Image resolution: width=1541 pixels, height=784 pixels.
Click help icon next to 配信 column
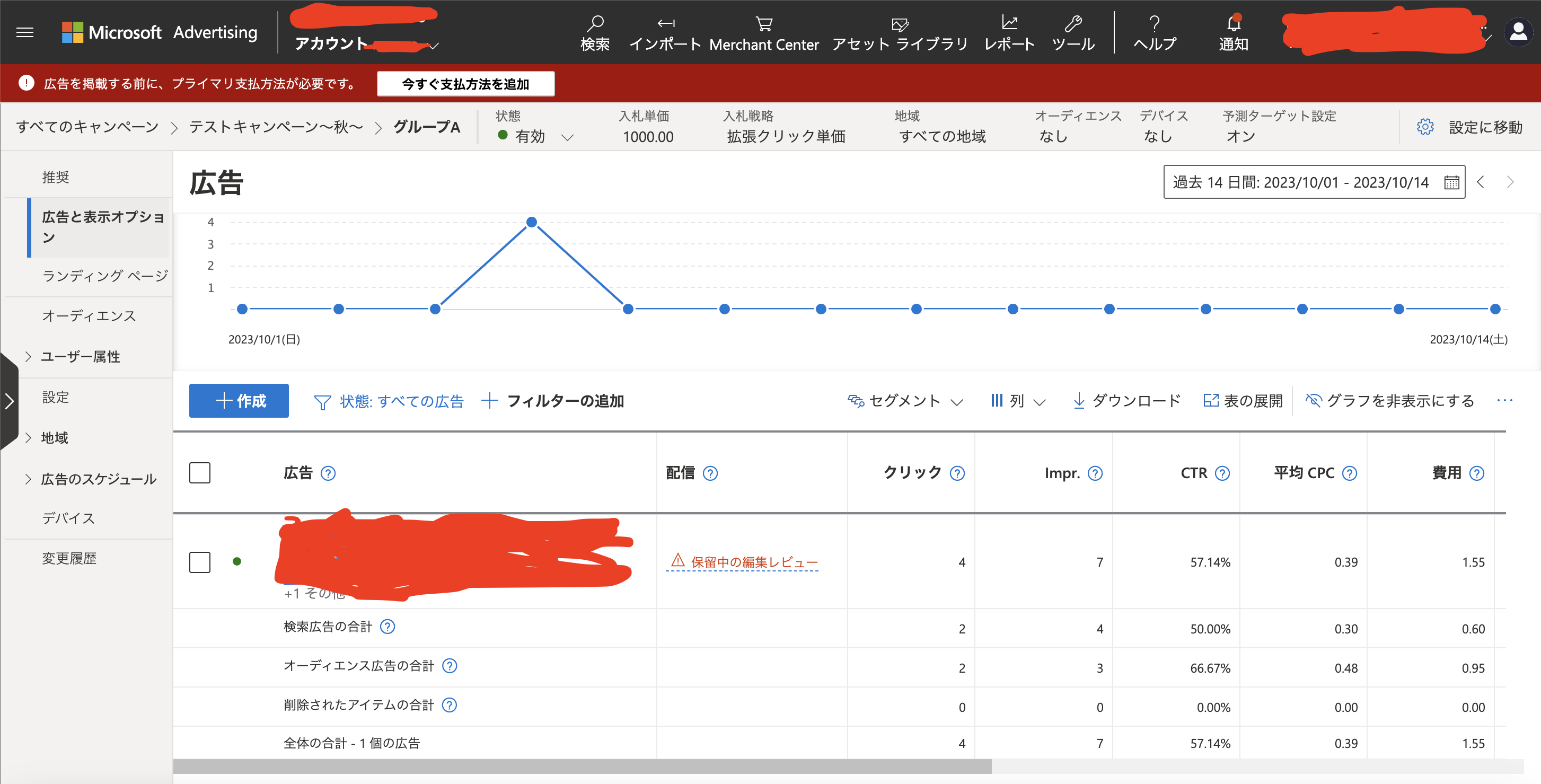(x=710, y=473)
